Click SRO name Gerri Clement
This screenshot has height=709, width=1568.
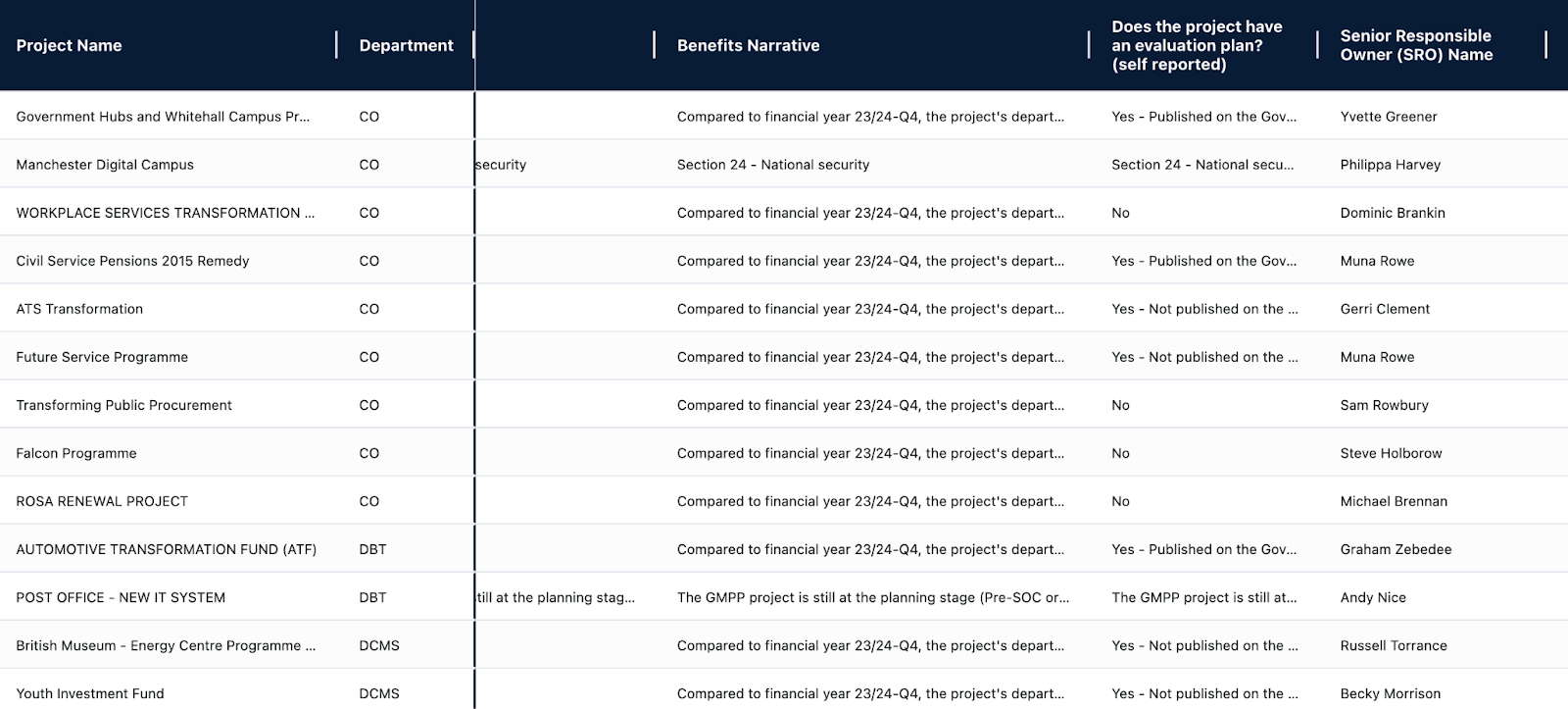point(1385,309)
